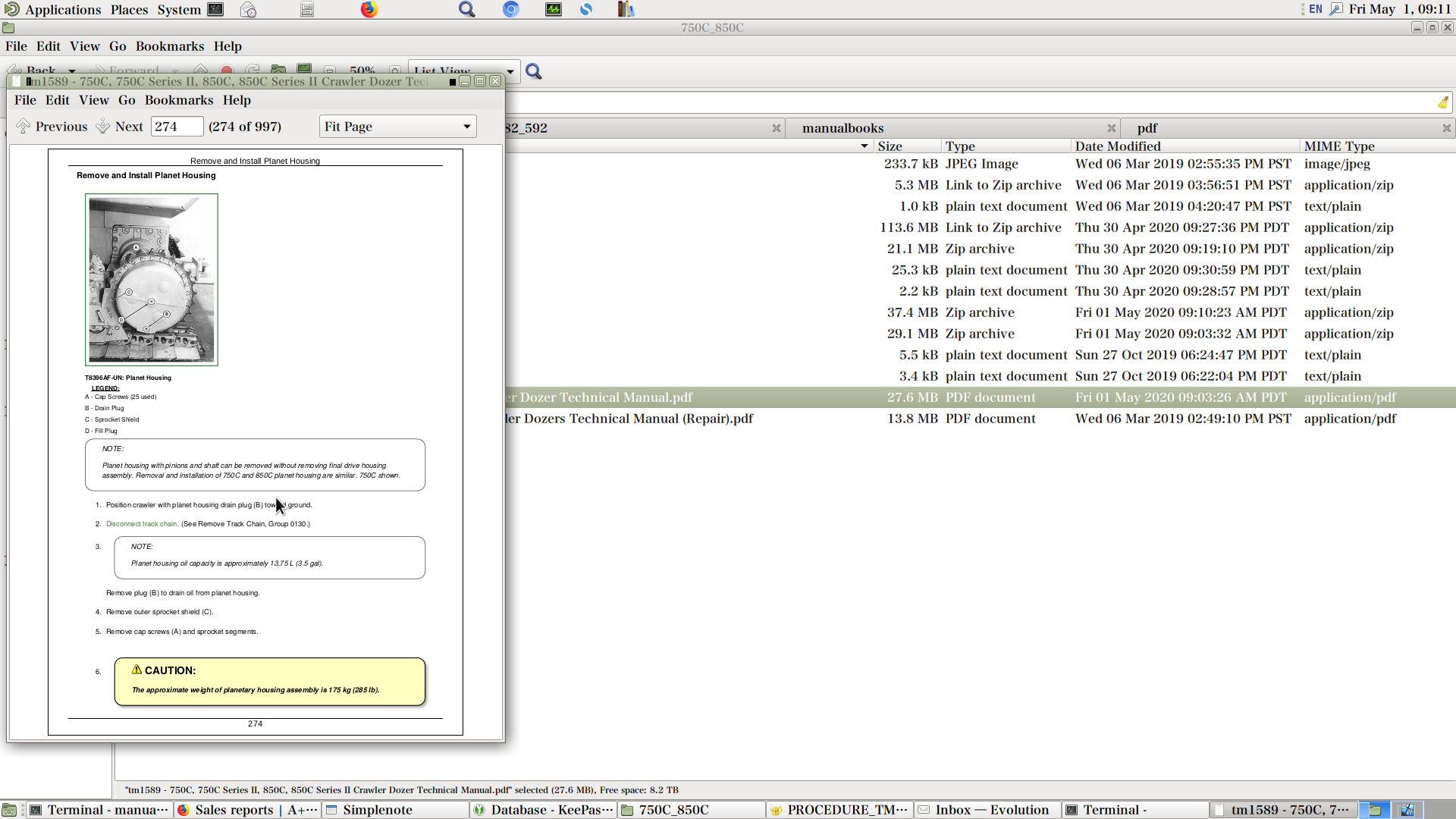The height and width of the screenshot is (819, 1456).
Task: Click the file manager search magnifier icon
Action: (x=534, y=71)
